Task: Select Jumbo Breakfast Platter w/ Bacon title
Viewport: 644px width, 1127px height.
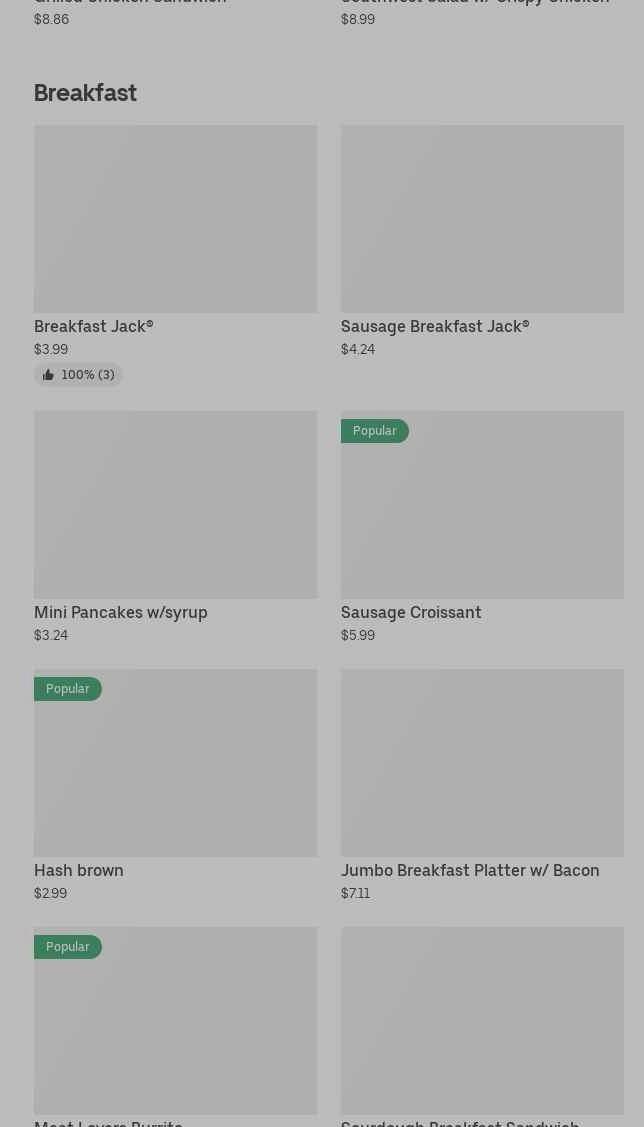Action: click(470, 870)
